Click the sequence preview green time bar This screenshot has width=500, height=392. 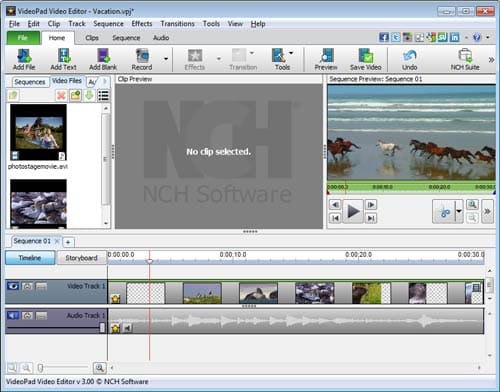click(411, 187)
